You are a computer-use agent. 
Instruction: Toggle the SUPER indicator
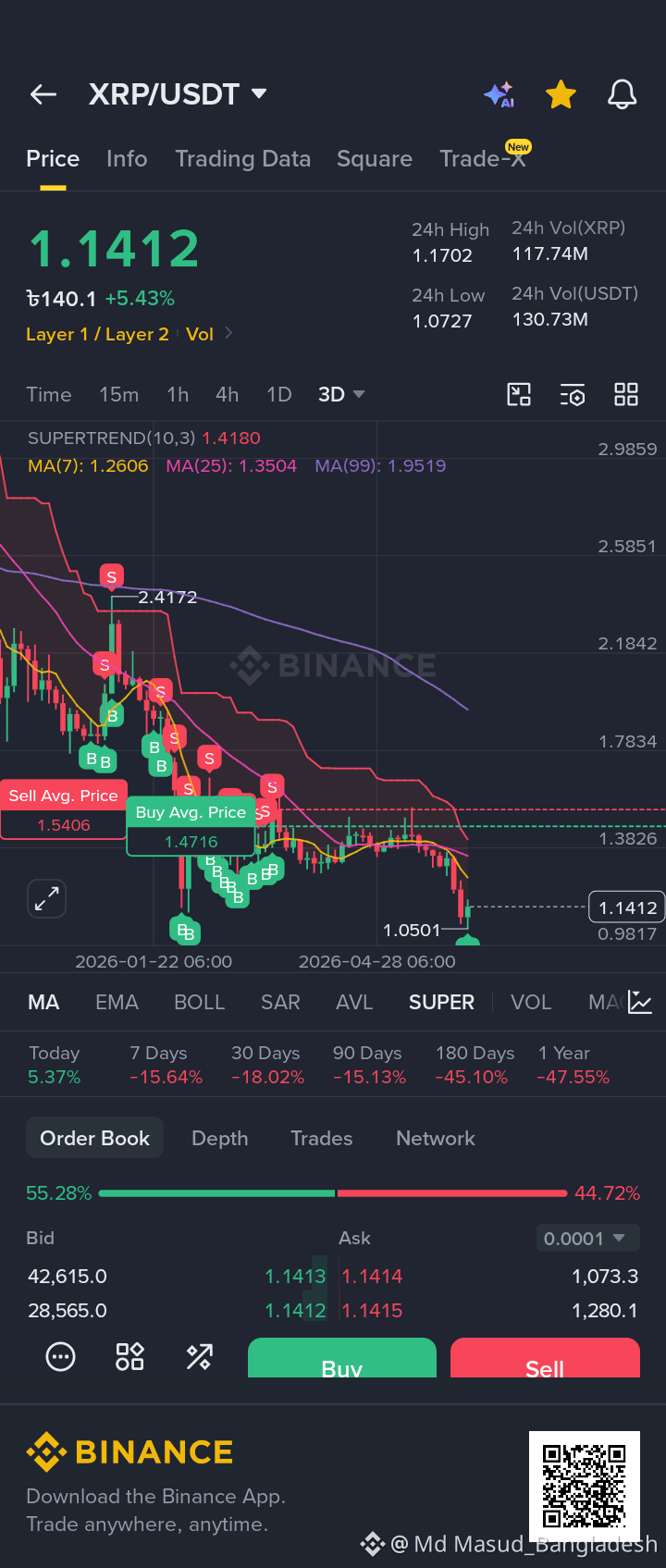click(441, 1003)
